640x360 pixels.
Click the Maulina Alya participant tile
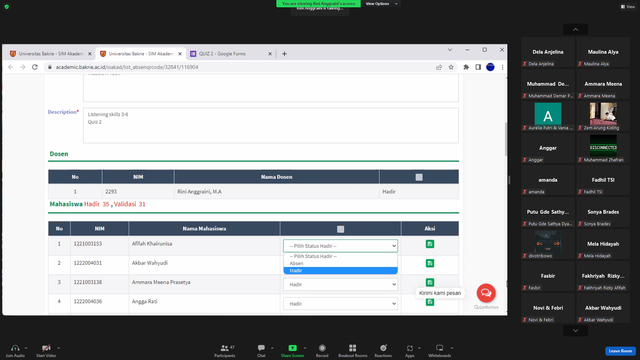pos(603,53)
